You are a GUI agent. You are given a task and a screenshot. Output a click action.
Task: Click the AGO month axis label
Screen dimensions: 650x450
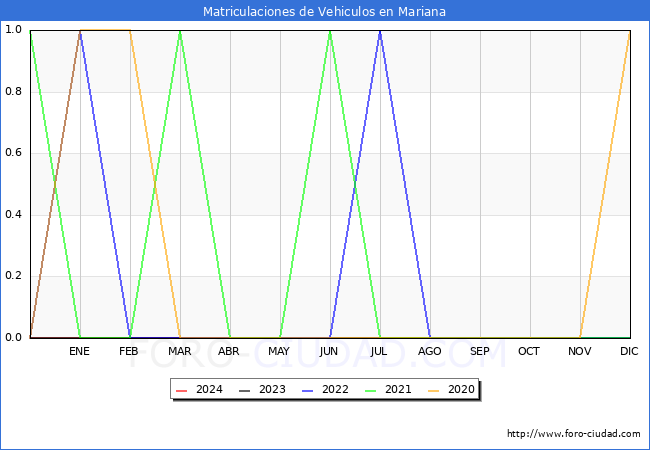pyautogui.click(x=429, y=351)
